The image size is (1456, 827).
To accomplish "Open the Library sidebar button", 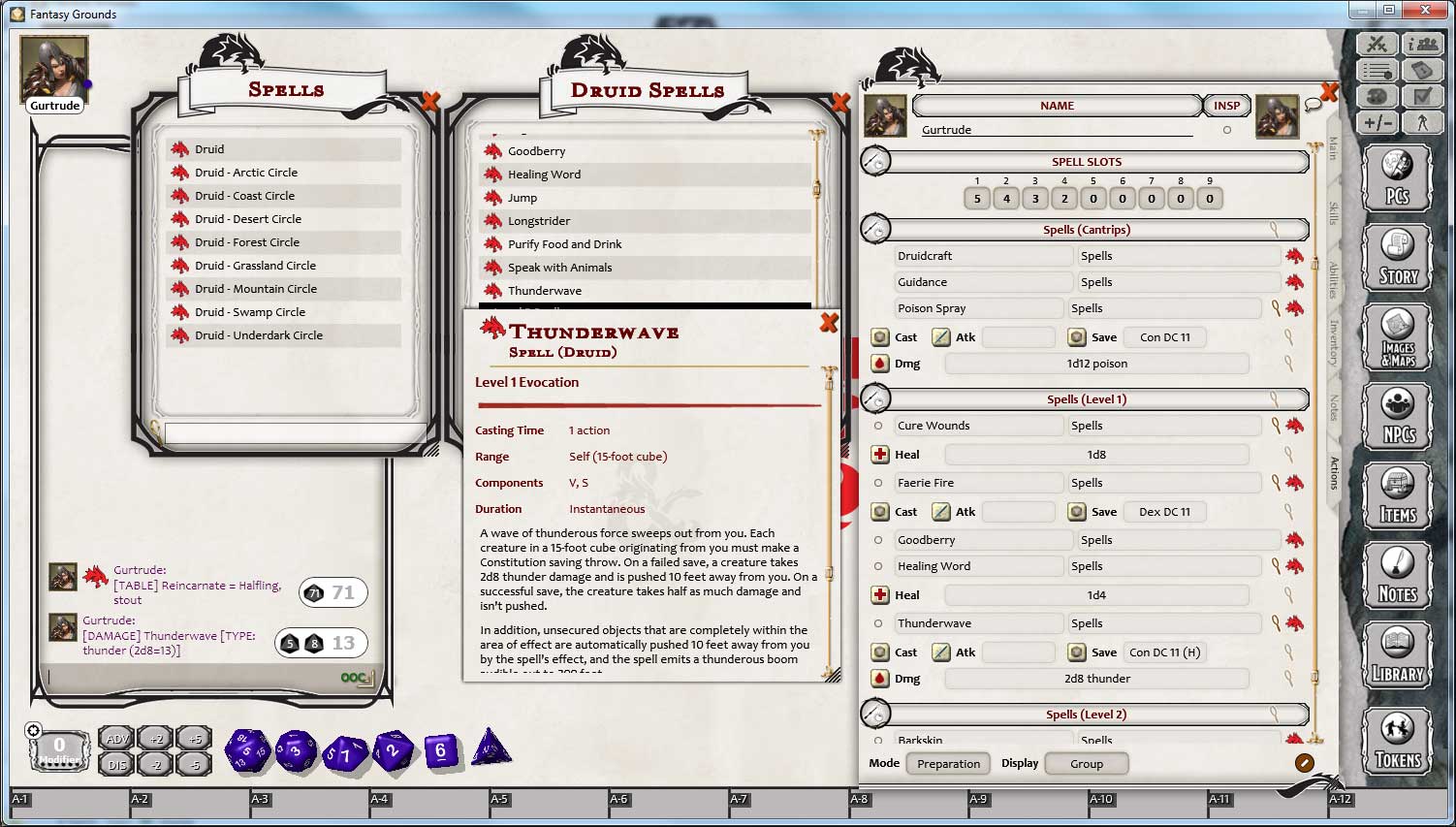I will coord(1397,655).
